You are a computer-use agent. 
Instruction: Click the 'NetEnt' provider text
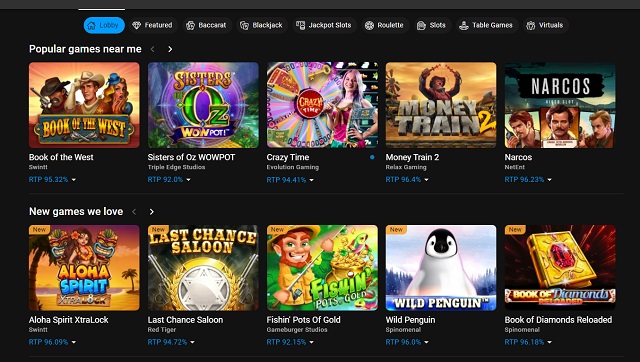515,167
